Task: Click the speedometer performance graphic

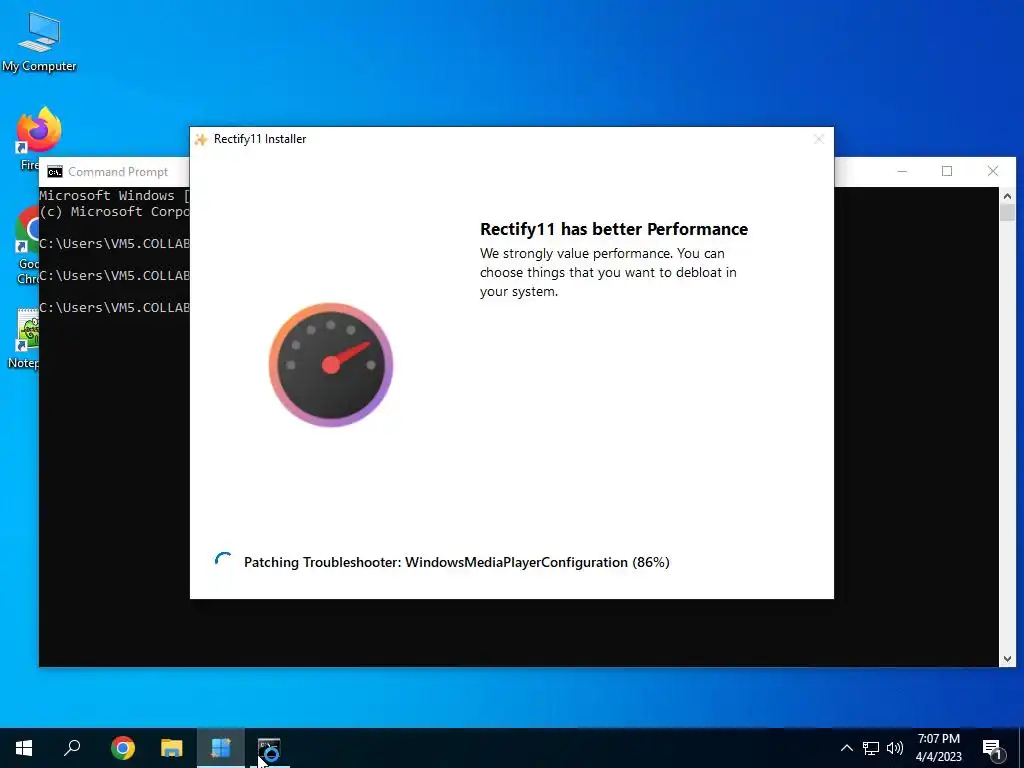Action: click(330, 364)
